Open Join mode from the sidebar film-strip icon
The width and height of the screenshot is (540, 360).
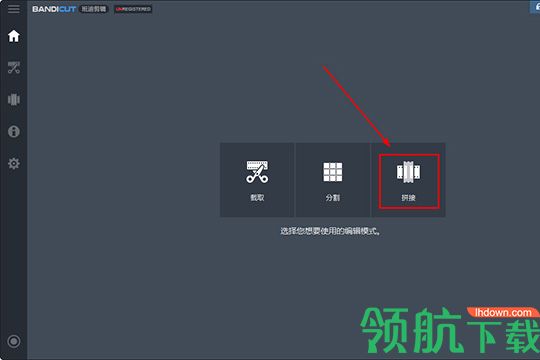14,100
